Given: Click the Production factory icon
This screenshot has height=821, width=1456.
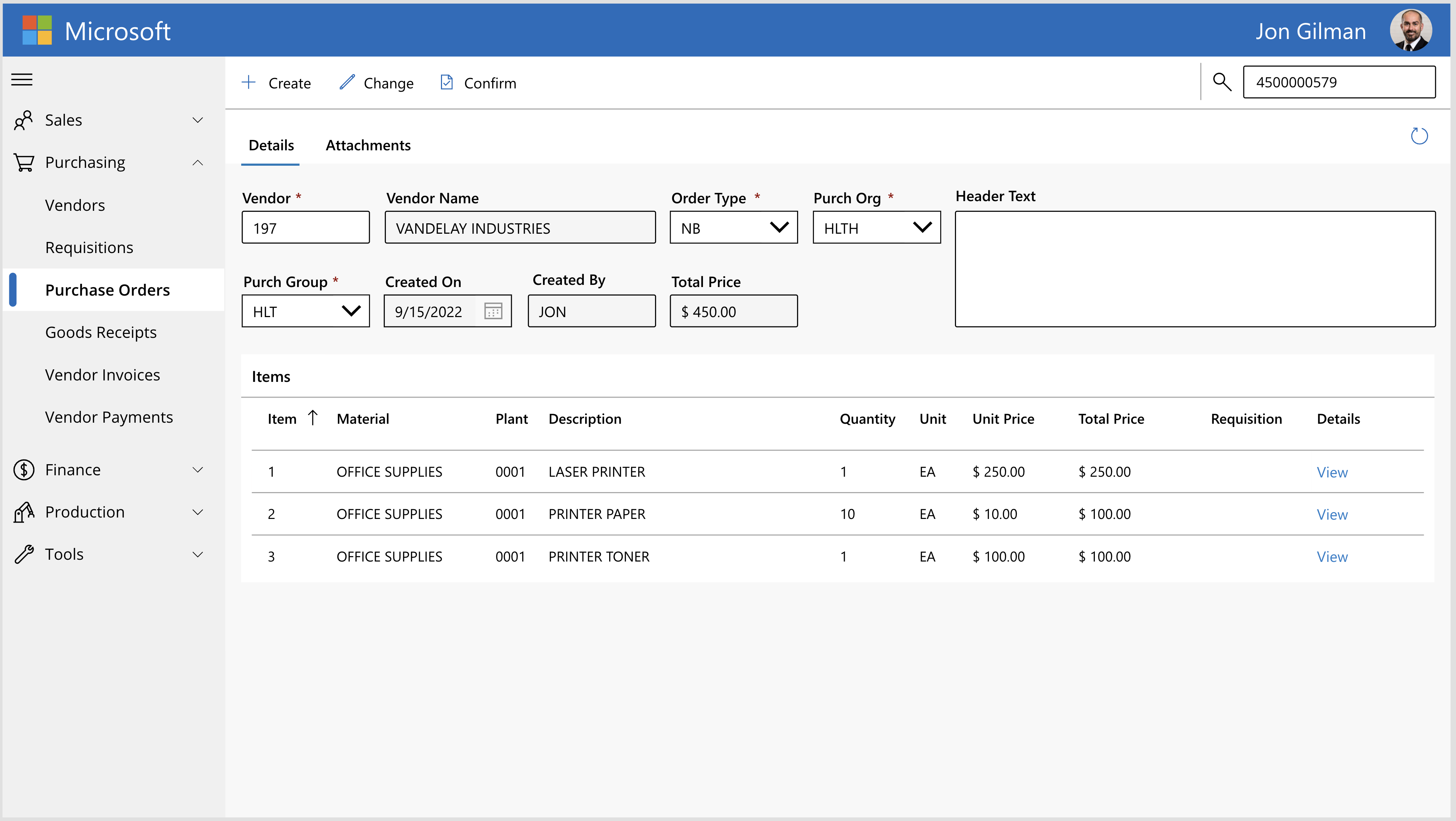Looking at the screenshot, I should coord(23,511).
